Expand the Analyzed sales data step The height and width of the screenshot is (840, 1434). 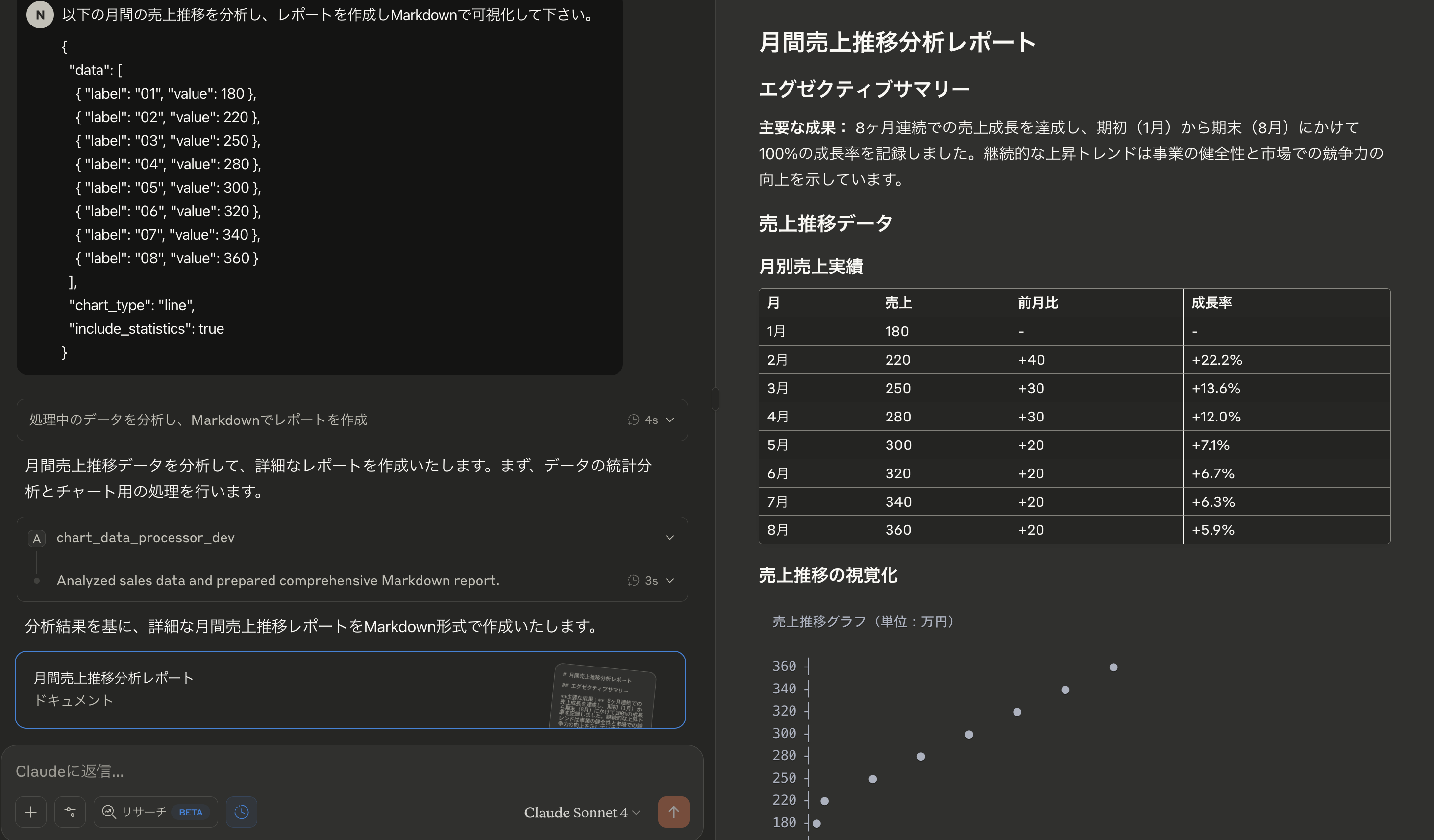(x=670, y=580)
